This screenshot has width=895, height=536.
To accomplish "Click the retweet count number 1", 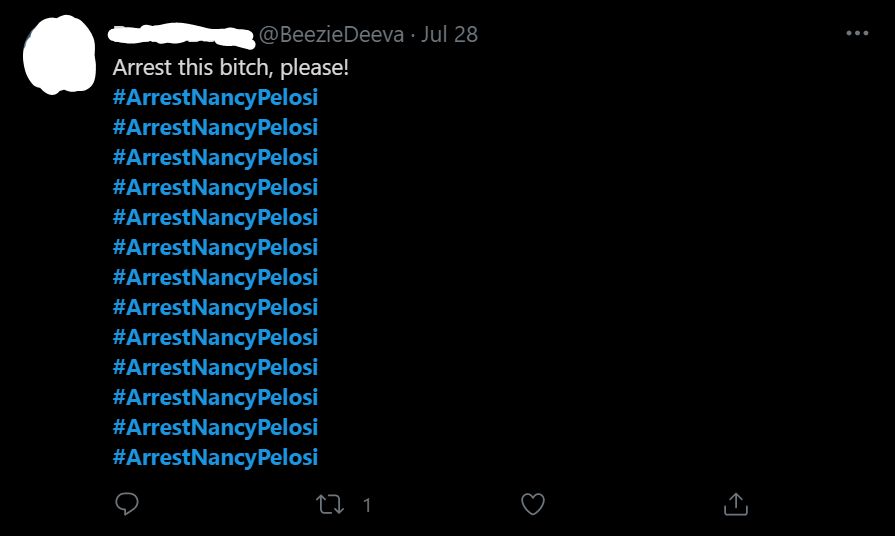I will [367, 506].
